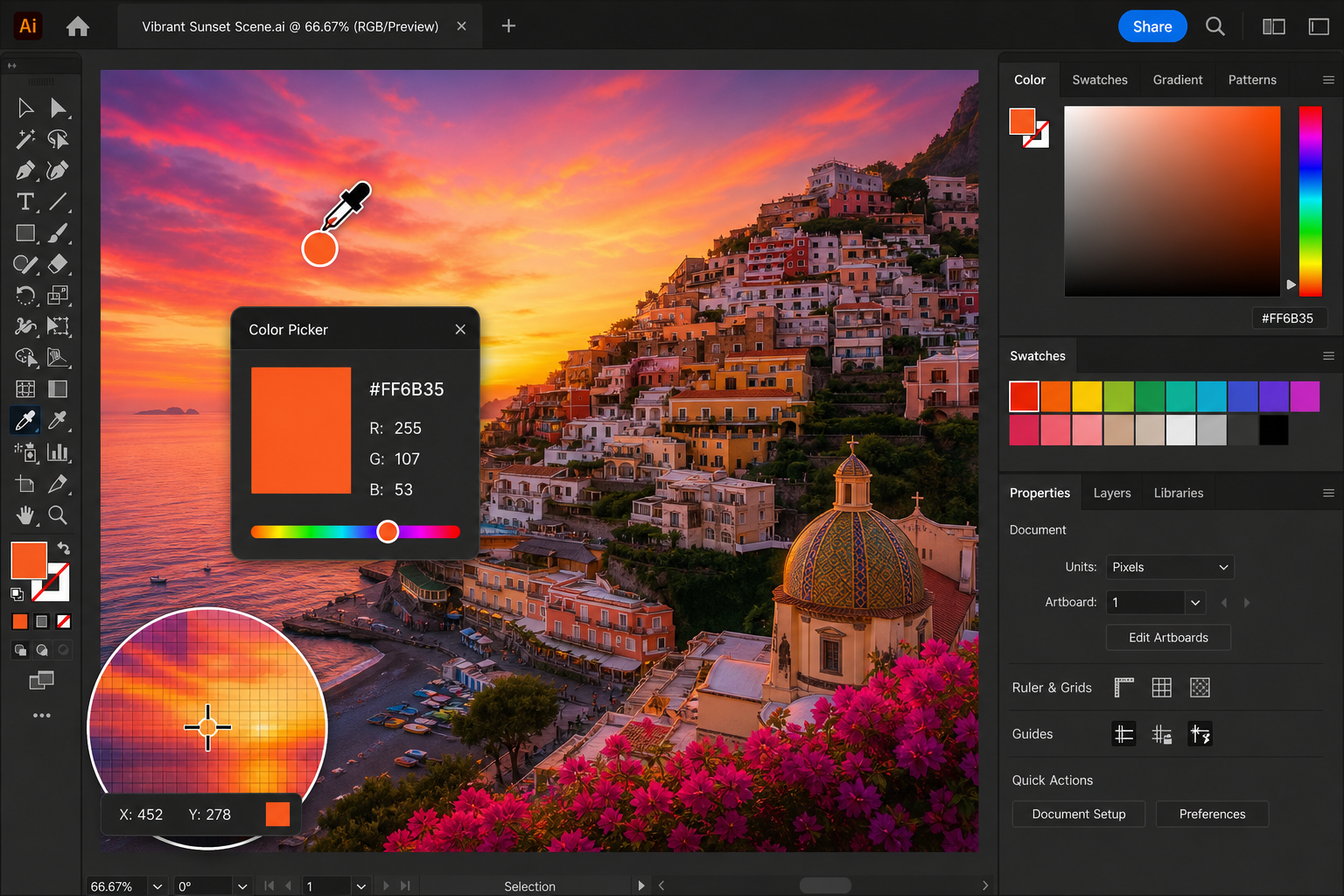Choose the Artboard tool
The width and height of the screenshot is (1344, 896).
(x=25, y=484)
